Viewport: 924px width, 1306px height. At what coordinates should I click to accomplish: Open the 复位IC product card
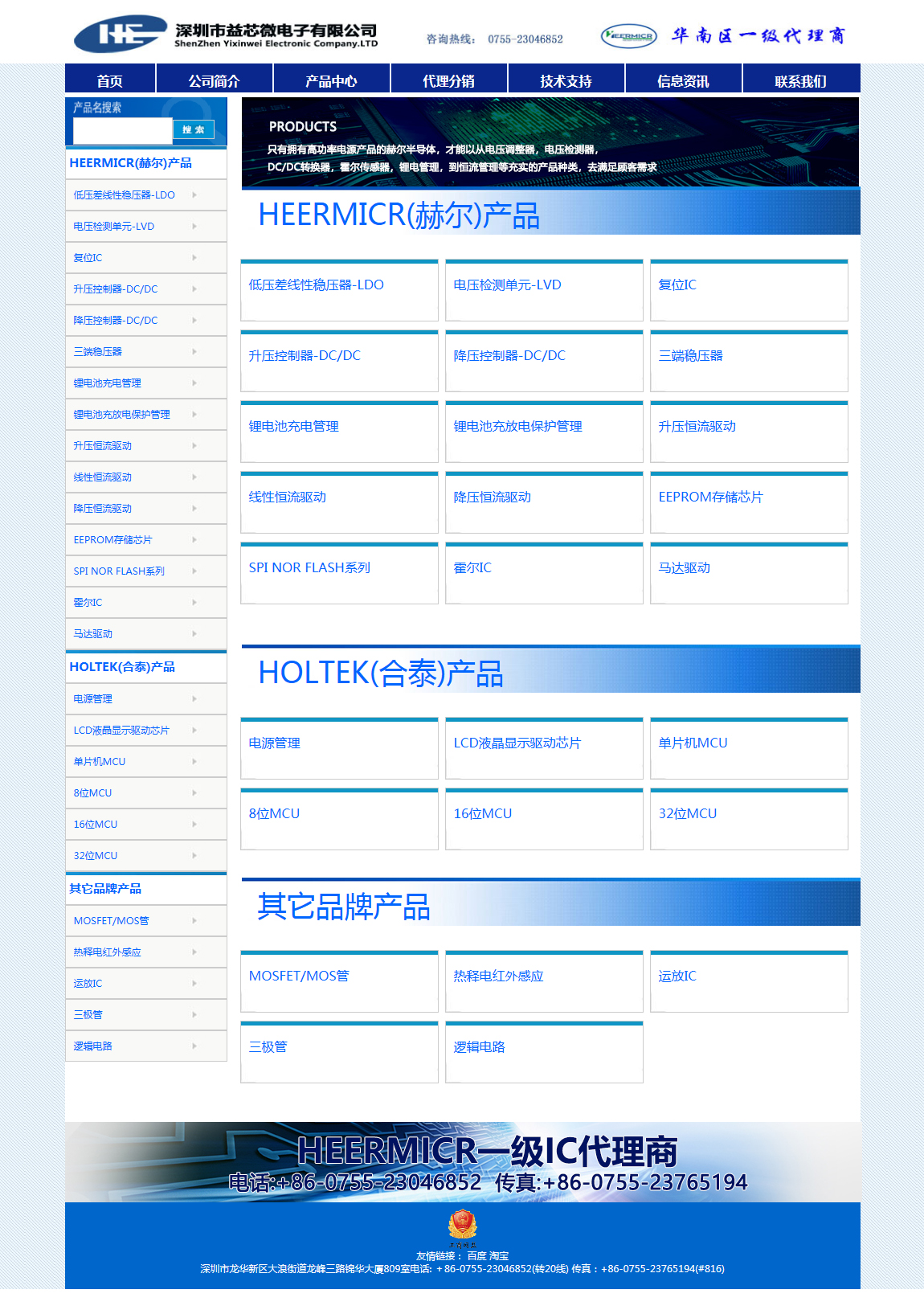tap(749, 290)
